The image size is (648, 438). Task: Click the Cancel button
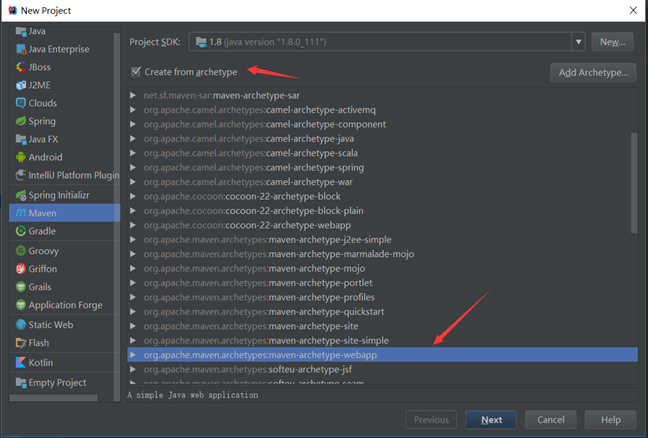[550, 420]
